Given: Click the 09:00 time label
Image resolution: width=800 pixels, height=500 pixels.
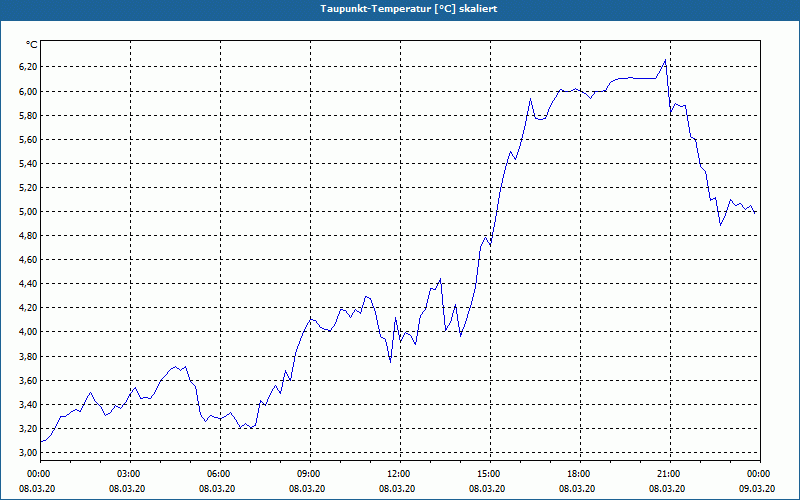Looking at the screenshot, I should pyautogui.click(x=310, y=474).
